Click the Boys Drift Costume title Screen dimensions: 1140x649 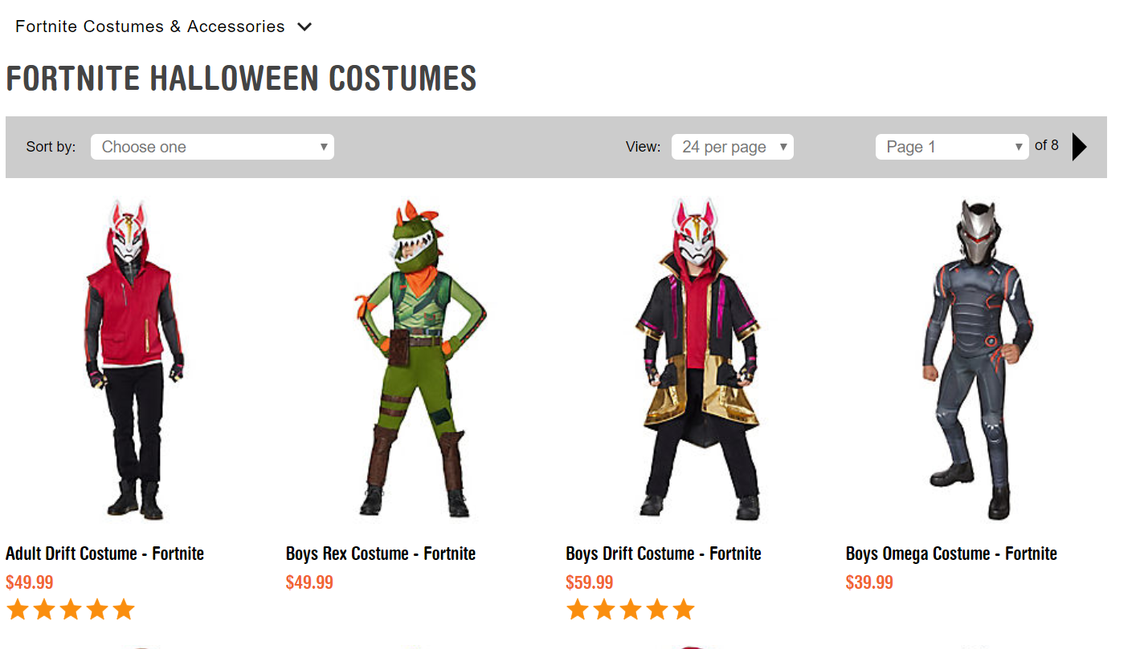[663, 553]
